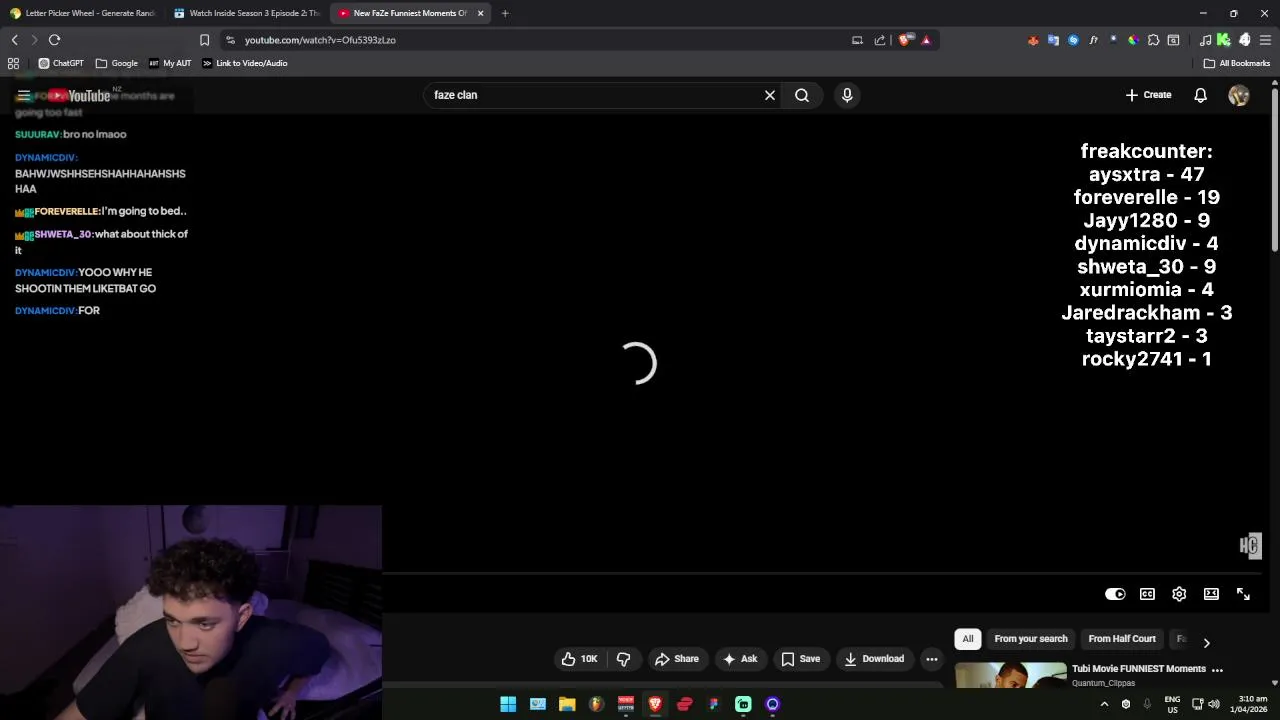Open the apps grid in bookmarks bar
Screen dimensions: 1280x720
[13, 63]
